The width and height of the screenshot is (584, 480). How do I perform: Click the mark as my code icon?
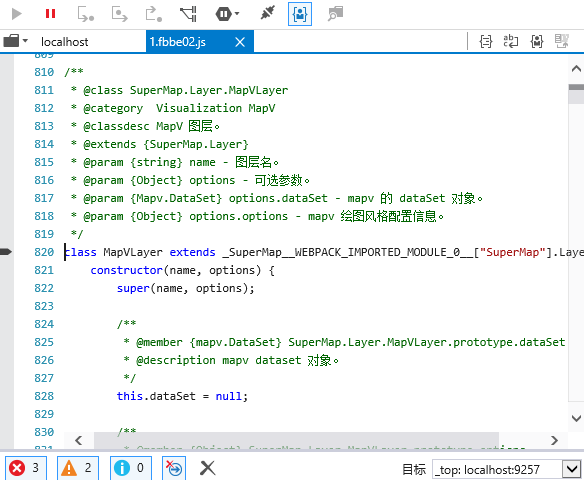(537, 41)
